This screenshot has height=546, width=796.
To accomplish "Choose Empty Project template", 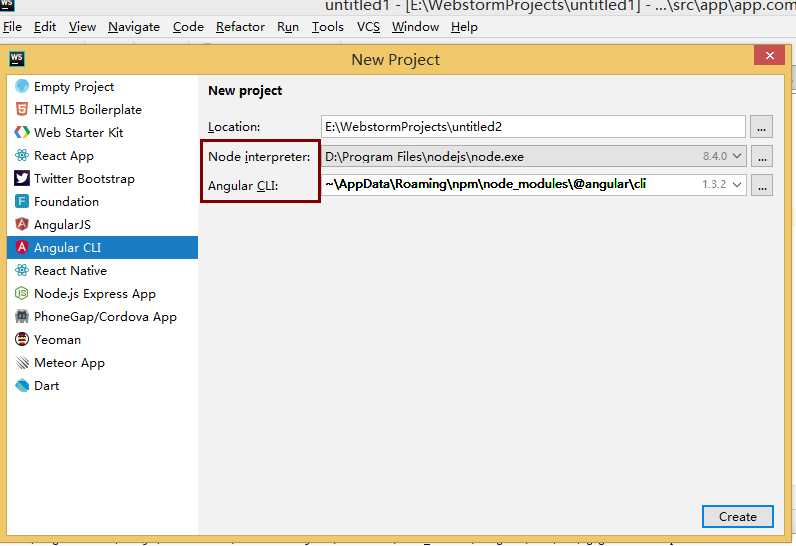I will (103, 87).
